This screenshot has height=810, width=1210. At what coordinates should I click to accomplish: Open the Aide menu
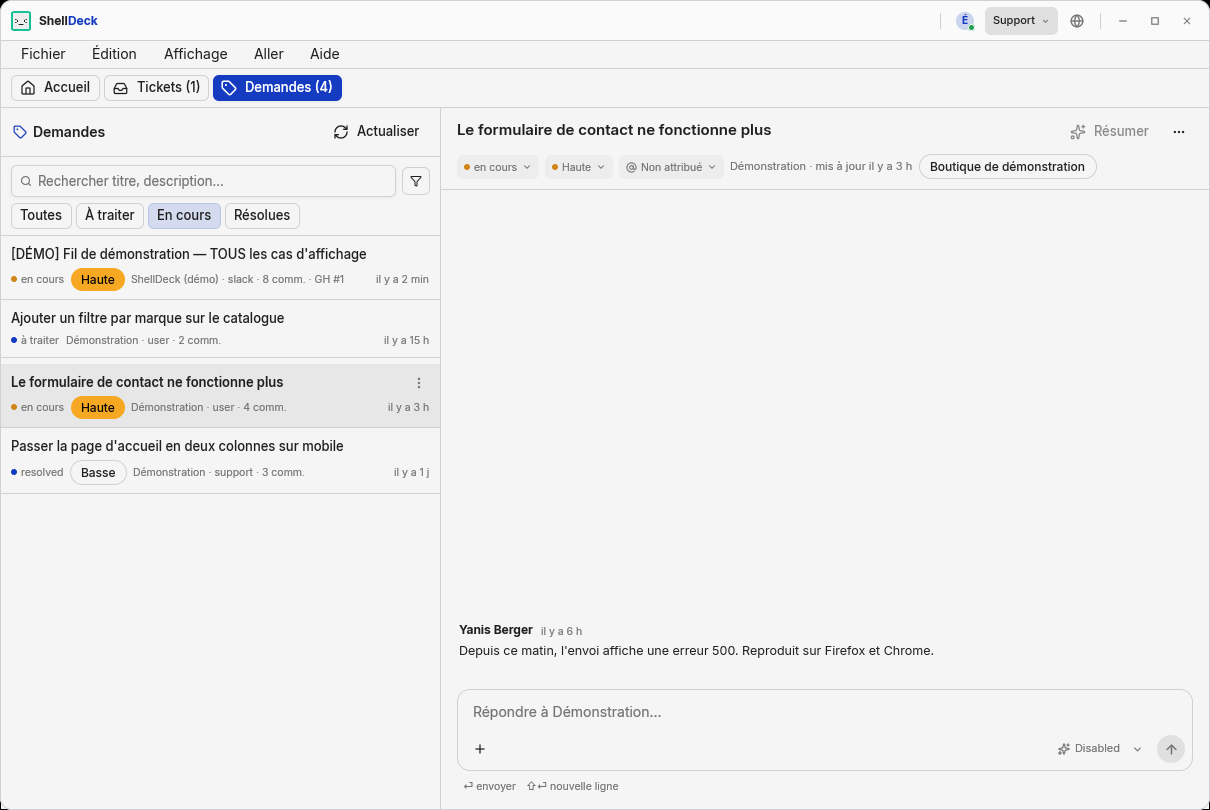pos(325,54)
